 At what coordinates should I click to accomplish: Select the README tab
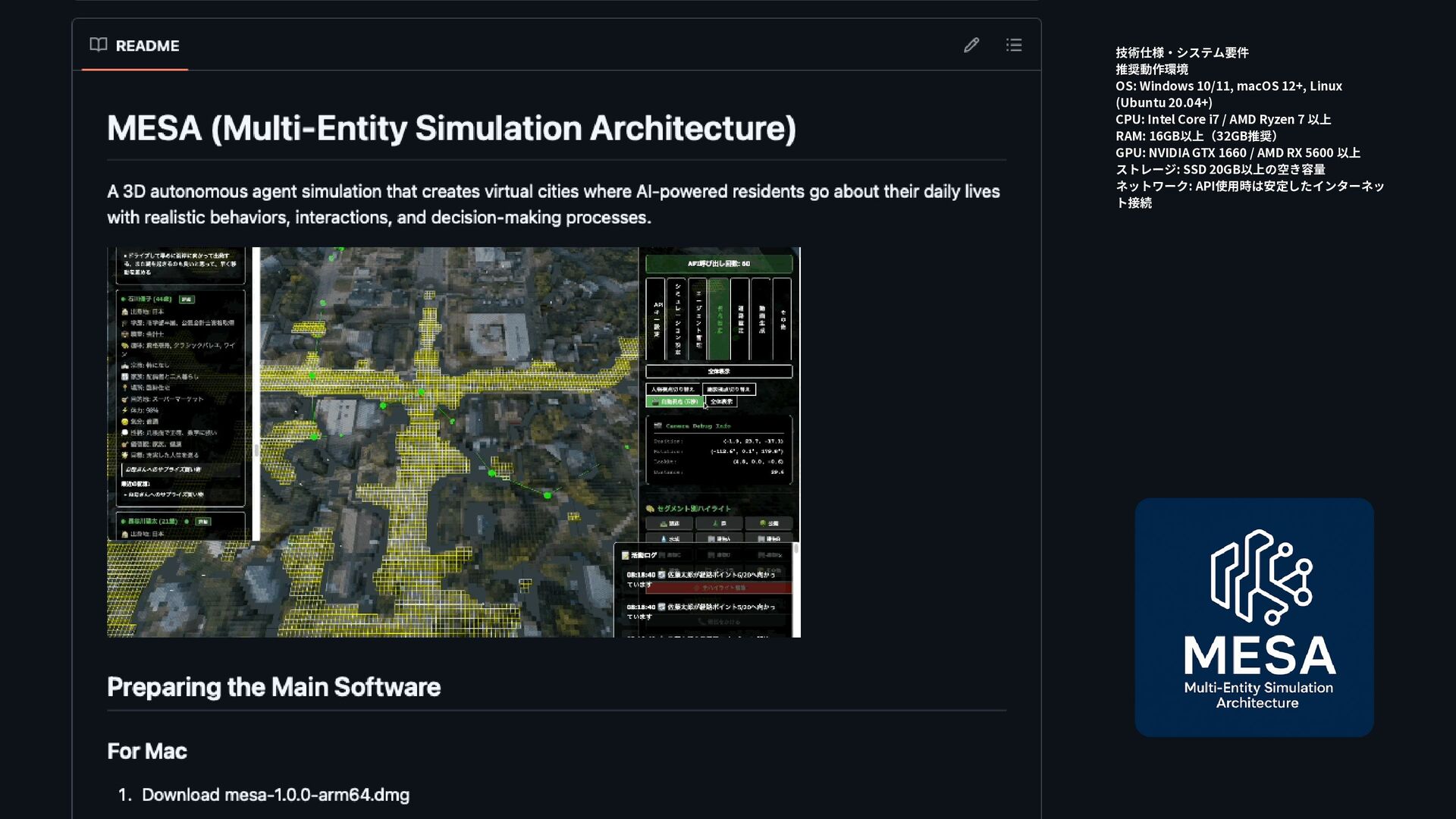point(147,45)
